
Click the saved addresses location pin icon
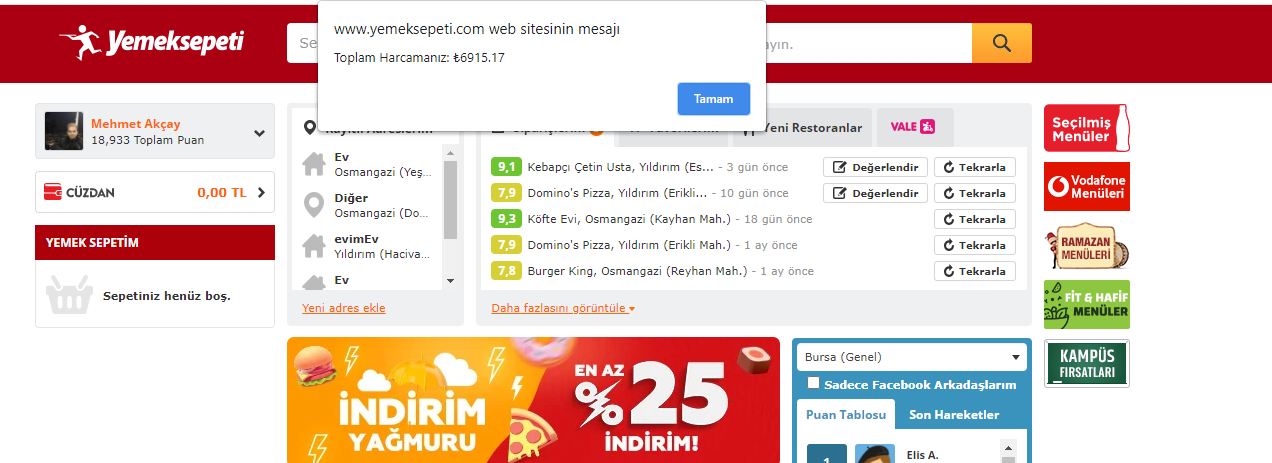tap(310, 128)
